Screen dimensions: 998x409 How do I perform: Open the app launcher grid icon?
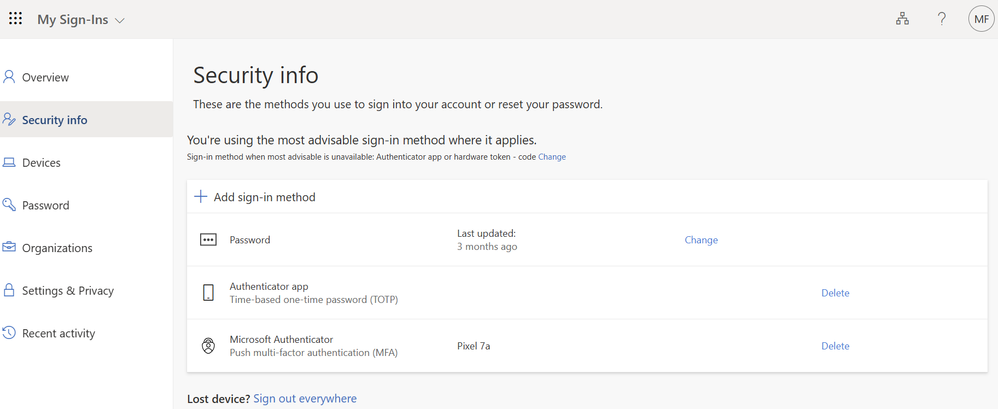pos(16,19)
